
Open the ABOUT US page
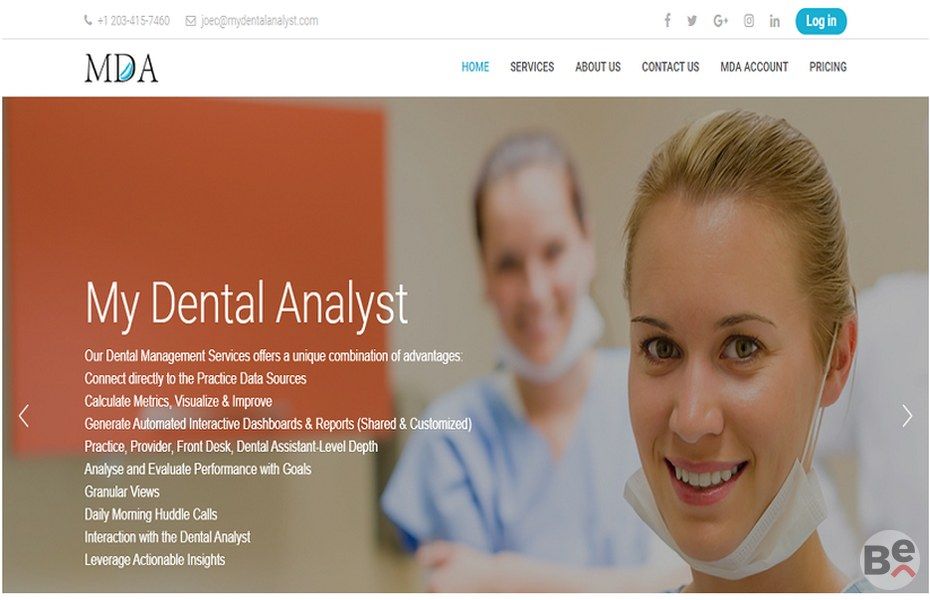pyautogui.click(x=598, y=67)
